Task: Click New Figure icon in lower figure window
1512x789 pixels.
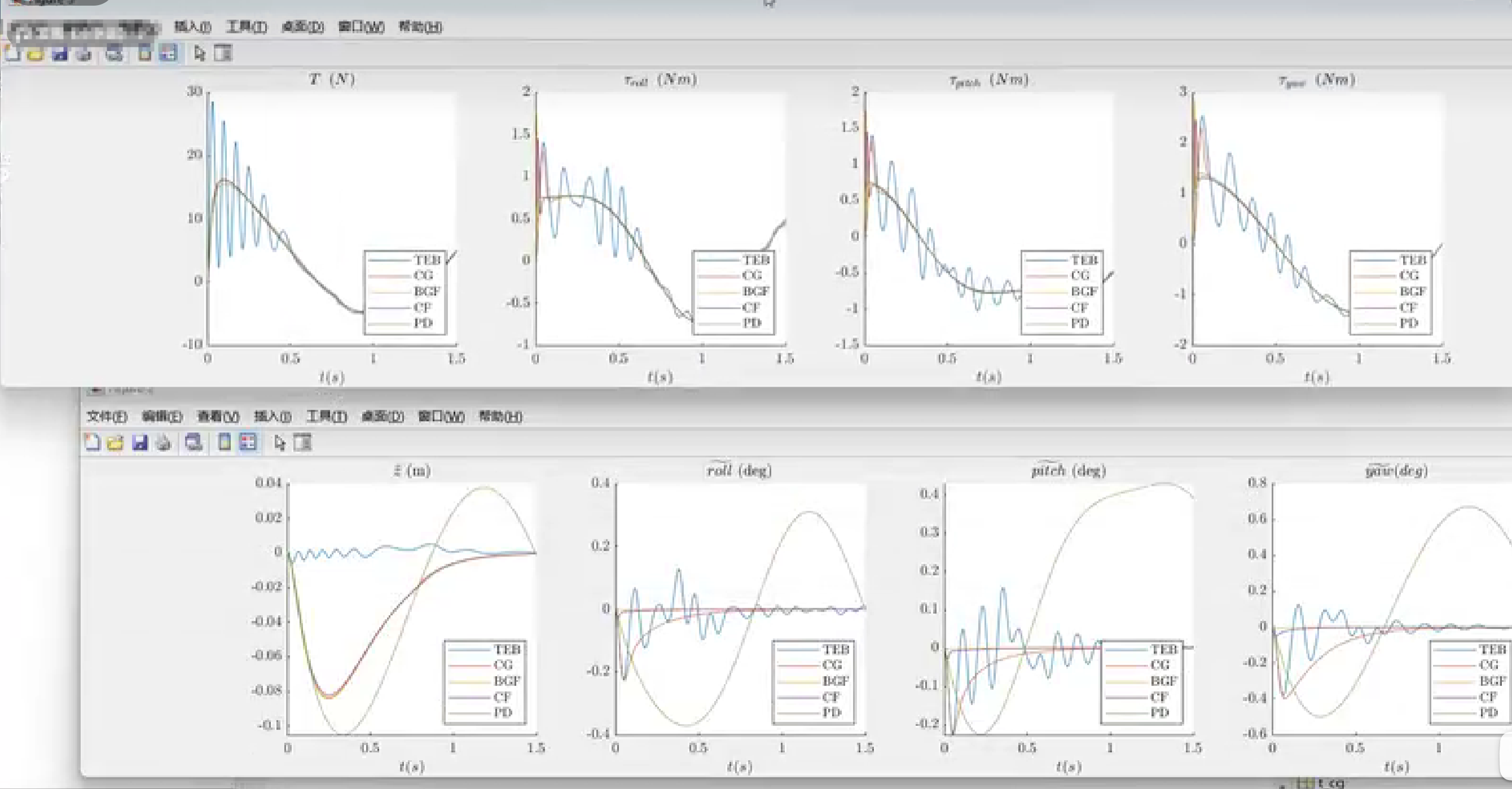Action: tap(92, 442)
